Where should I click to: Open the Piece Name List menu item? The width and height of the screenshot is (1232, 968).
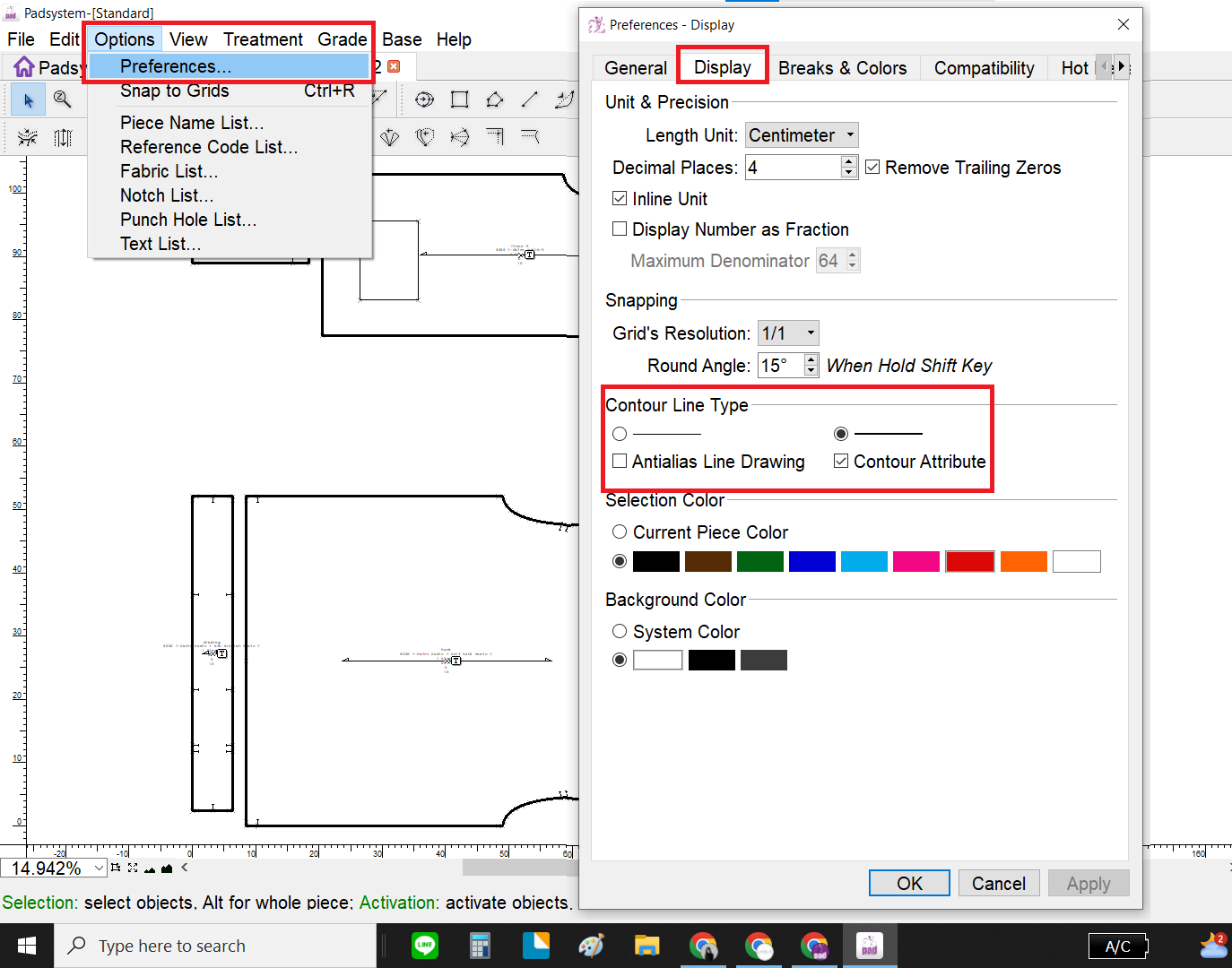(x=192, y=123)
